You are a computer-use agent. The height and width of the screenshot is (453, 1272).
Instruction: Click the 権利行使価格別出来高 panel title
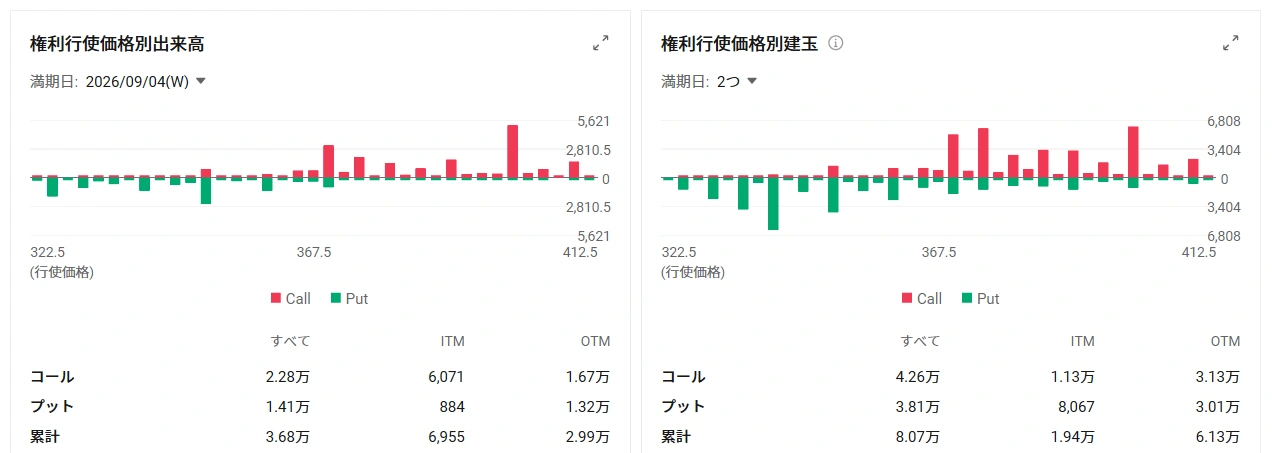(x=118, y=44)
